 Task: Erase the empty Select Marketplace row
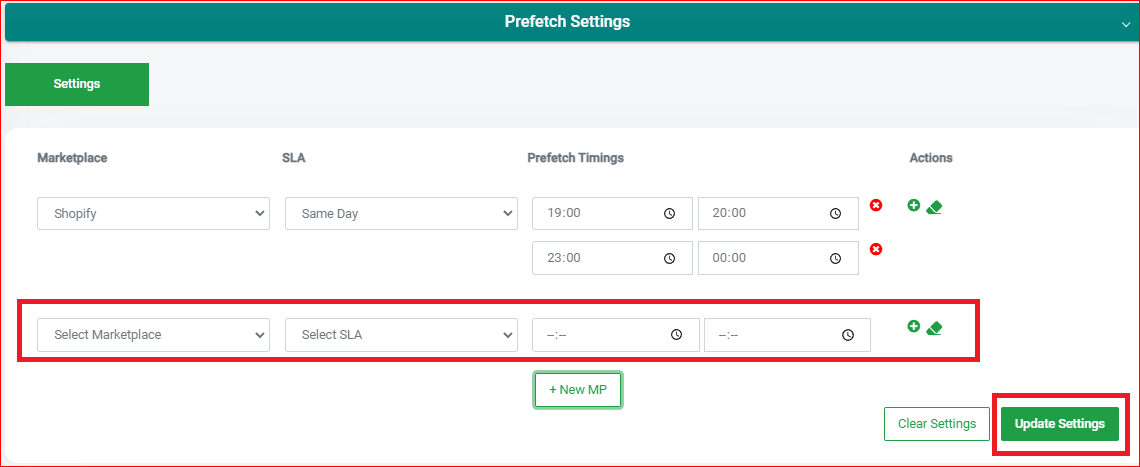click(935, 328)
